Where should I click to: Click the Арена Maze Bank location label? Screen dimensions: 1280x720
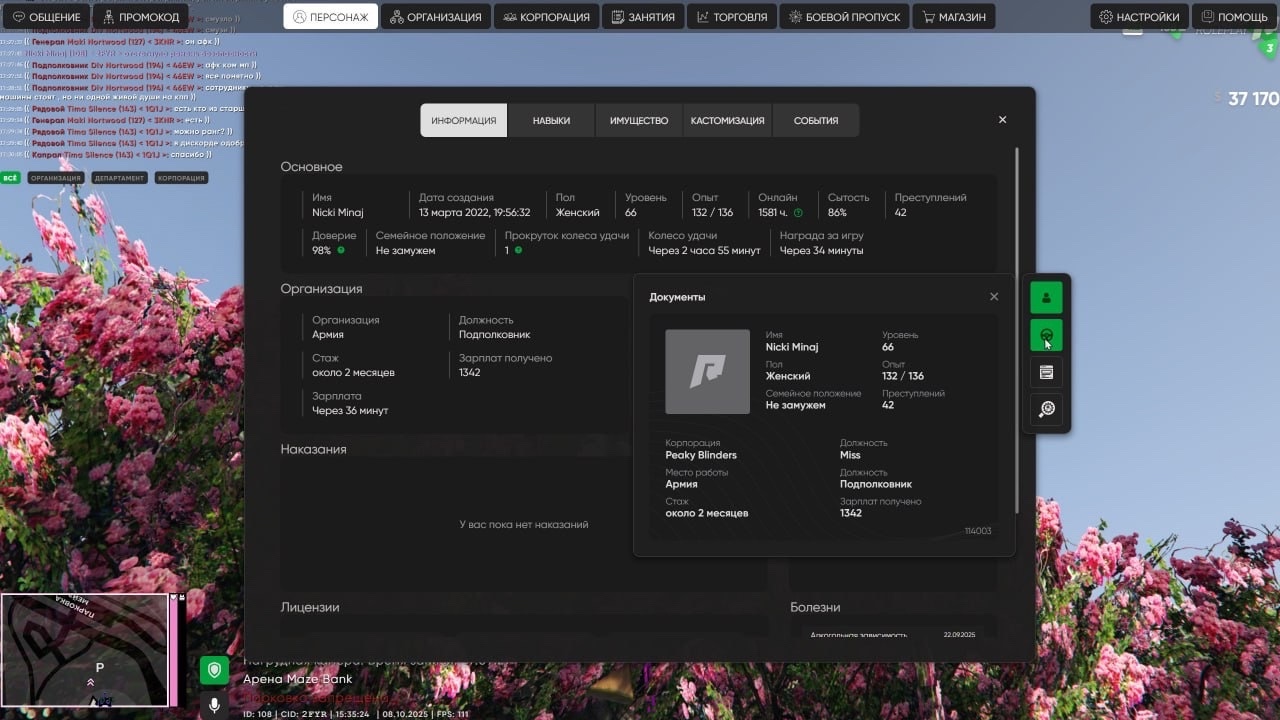298,680
